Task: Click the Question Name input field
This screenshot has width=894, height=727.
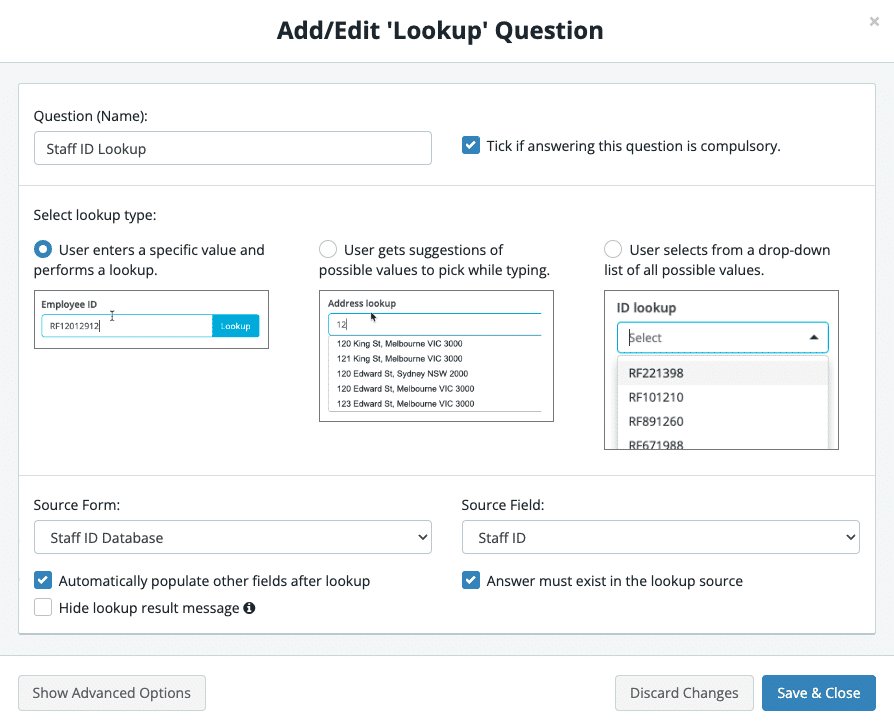Action: coord(233,148)
